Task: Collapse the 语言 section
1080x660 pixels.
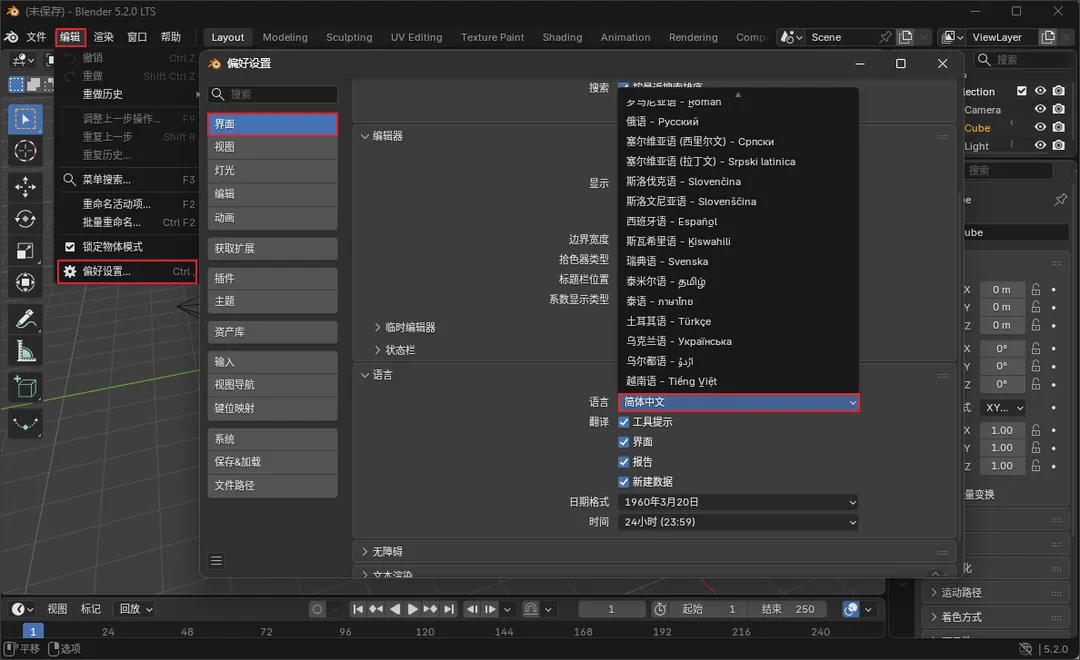Action: (364, 375)
